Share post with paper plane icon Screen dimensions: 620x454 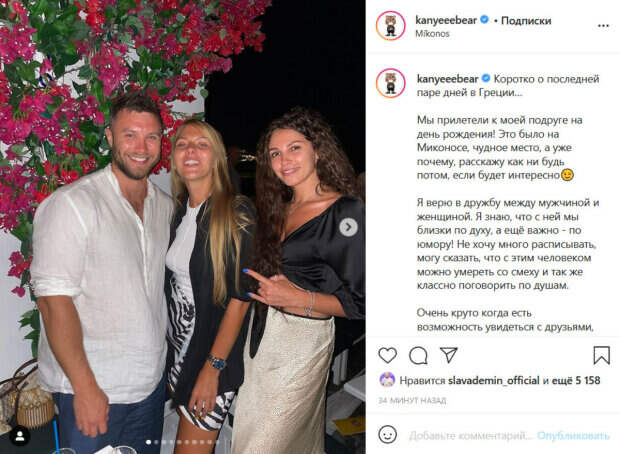(449, 355)
